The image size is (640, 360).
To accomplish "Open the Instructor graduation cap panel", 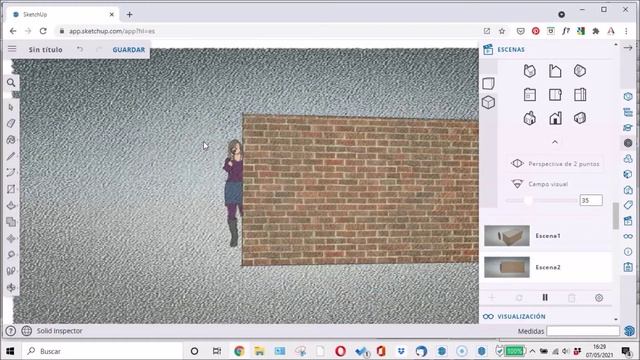I will pos(628,128).
